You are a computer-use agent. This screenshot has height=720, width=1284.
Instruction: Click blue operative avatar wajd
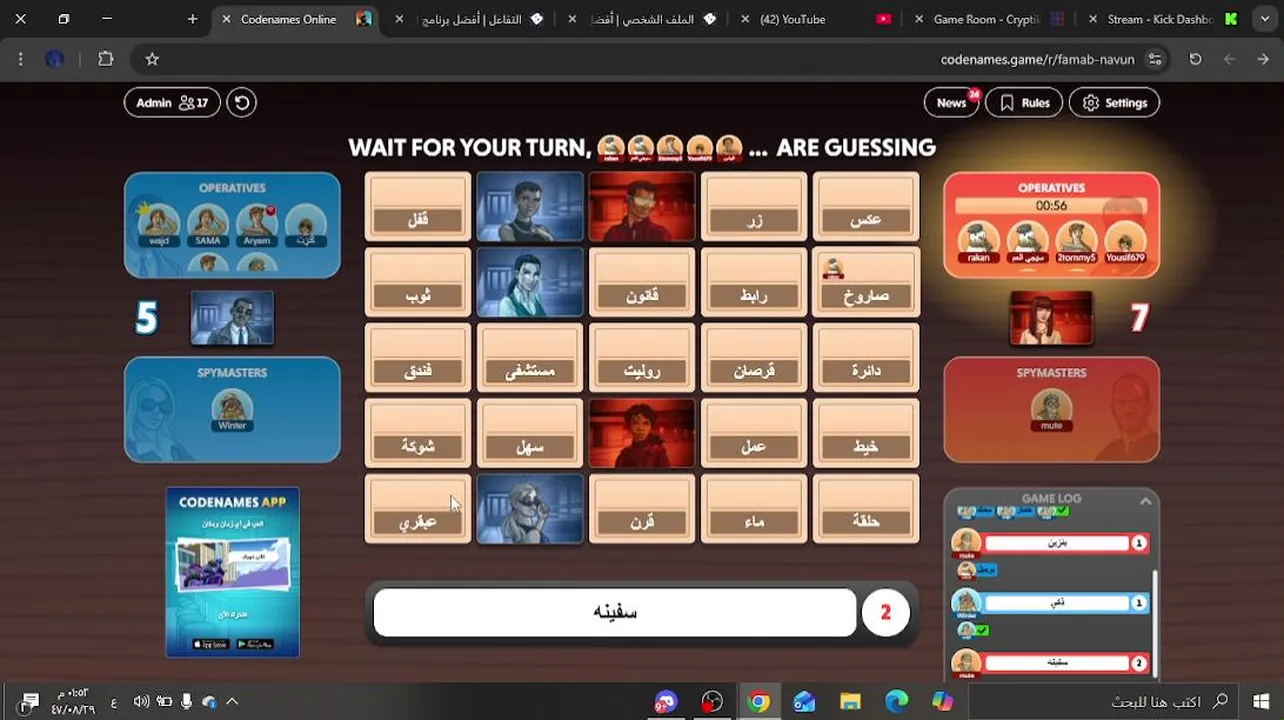158,226
